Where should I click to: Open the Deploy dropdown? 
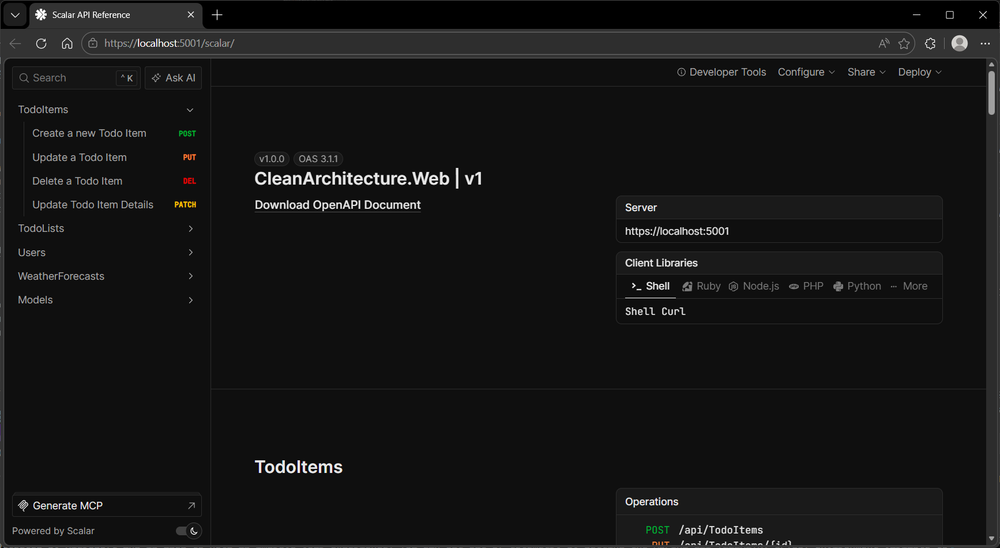[x=920, y=72]
